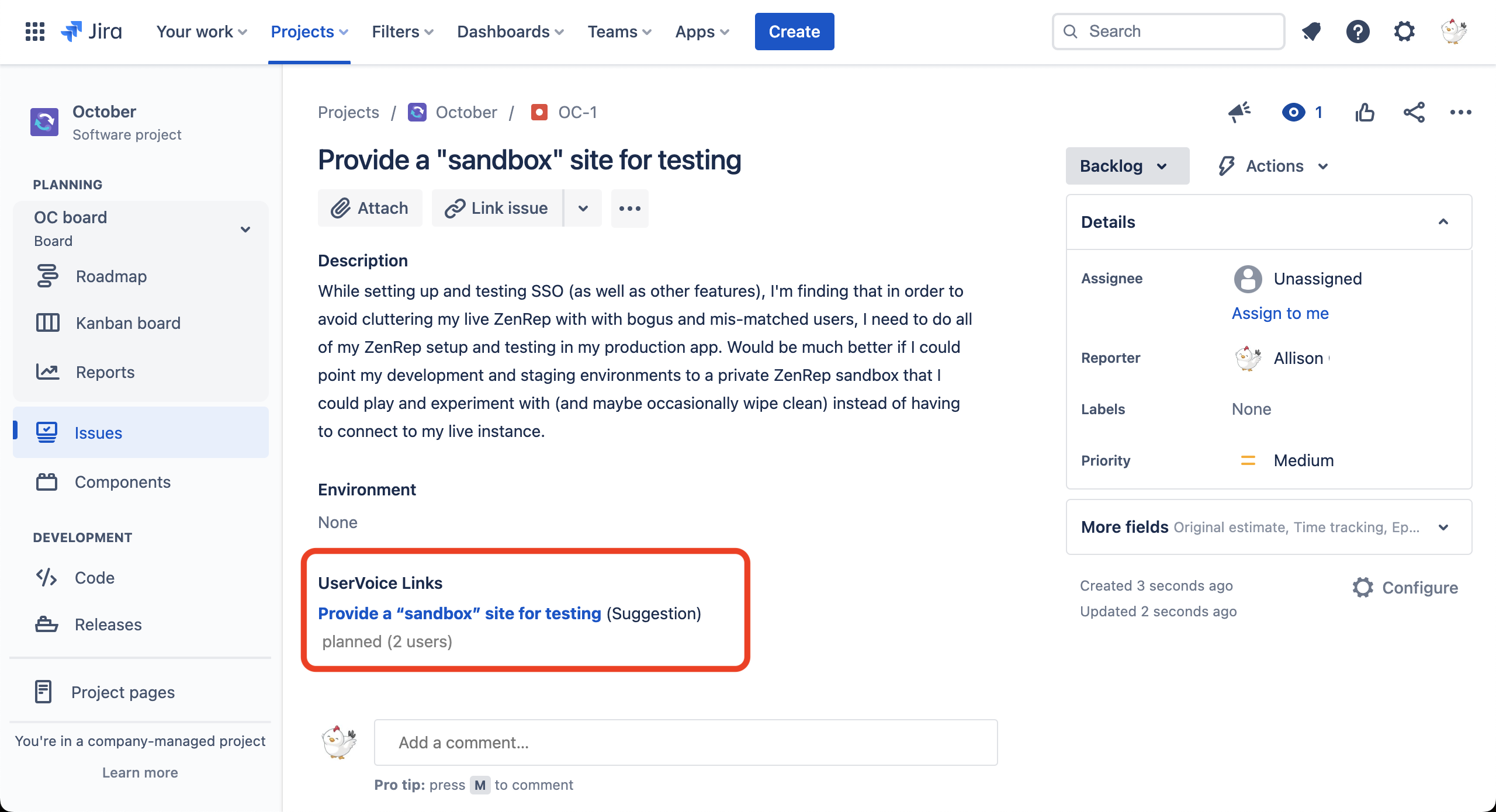Open the settings gear in top bar
This screenshot has width=1496, height=812.
tap(1404, 32)
